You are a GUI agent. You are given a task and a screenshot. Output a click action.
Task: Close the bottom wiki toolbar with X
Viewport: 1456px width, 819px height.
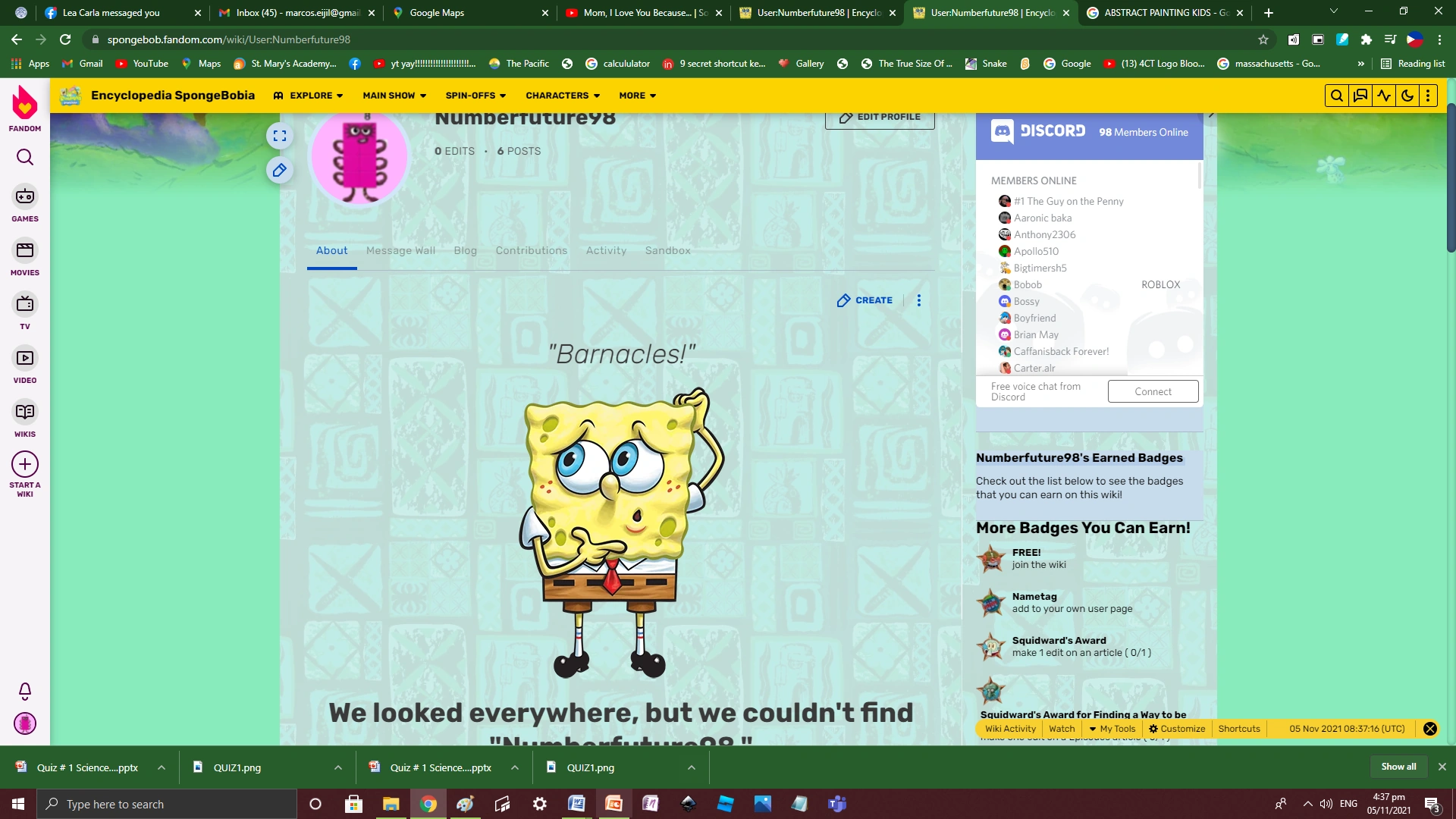click(1430, 729)
